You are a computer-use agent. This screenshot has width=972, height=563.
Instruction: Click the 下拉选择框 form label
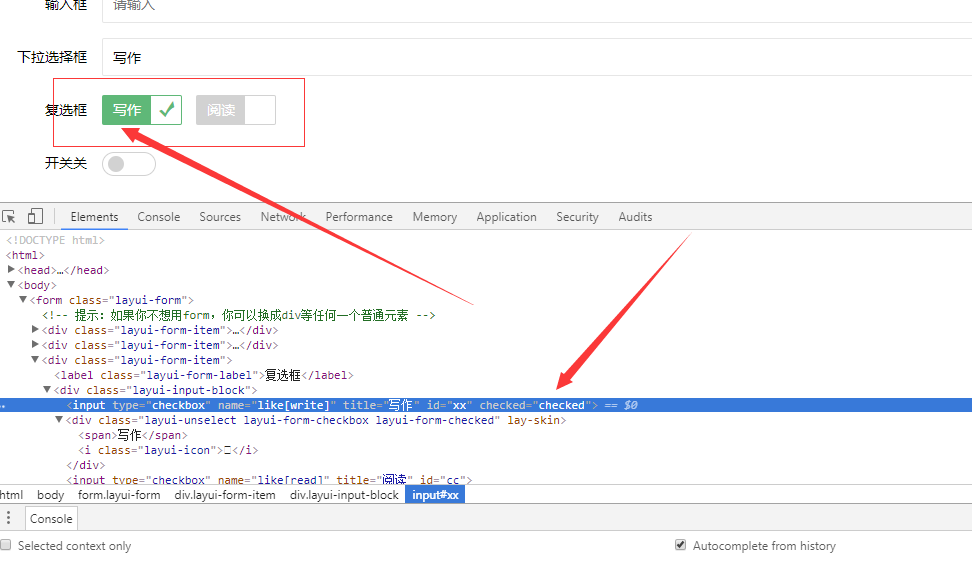[x=52, y=57]
